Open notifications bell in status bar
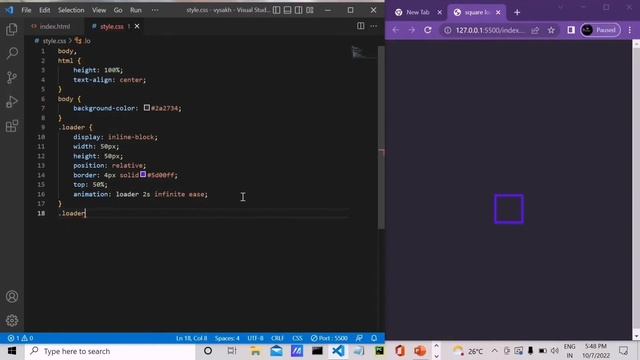640x360 pixels. tap(374, 338)
